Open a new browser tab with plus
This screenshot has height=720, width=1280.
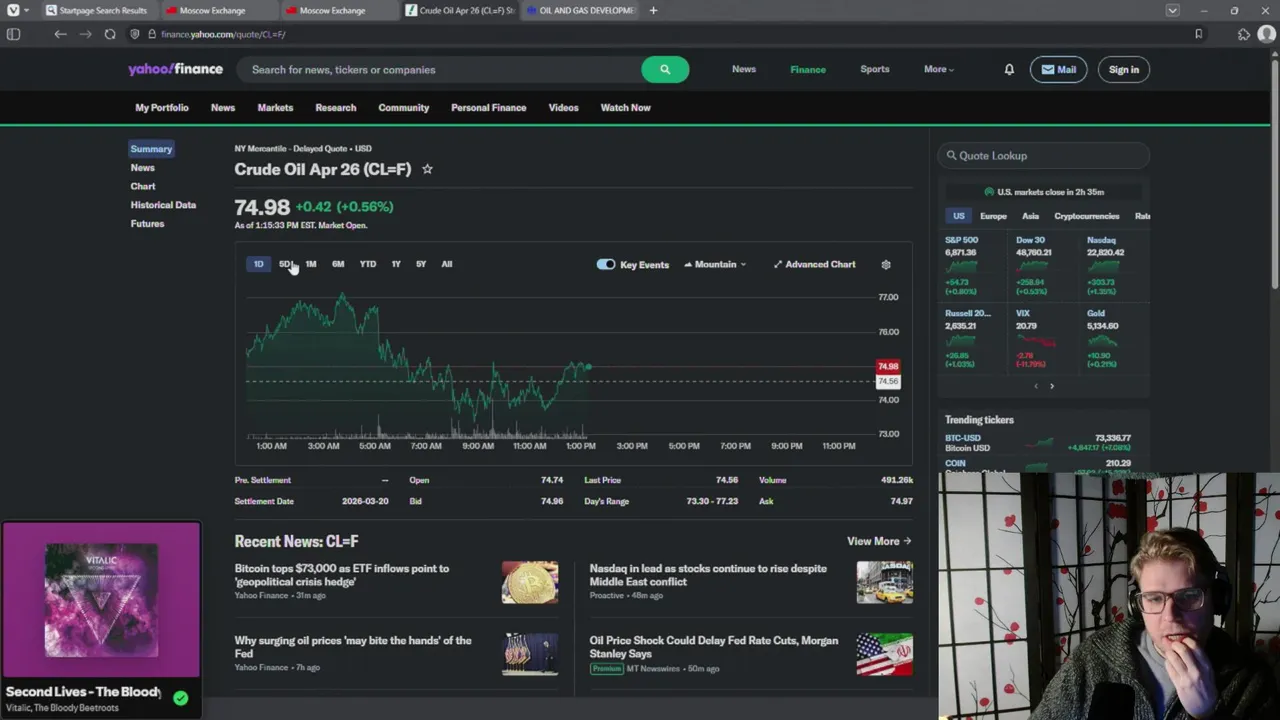[653, 10]
